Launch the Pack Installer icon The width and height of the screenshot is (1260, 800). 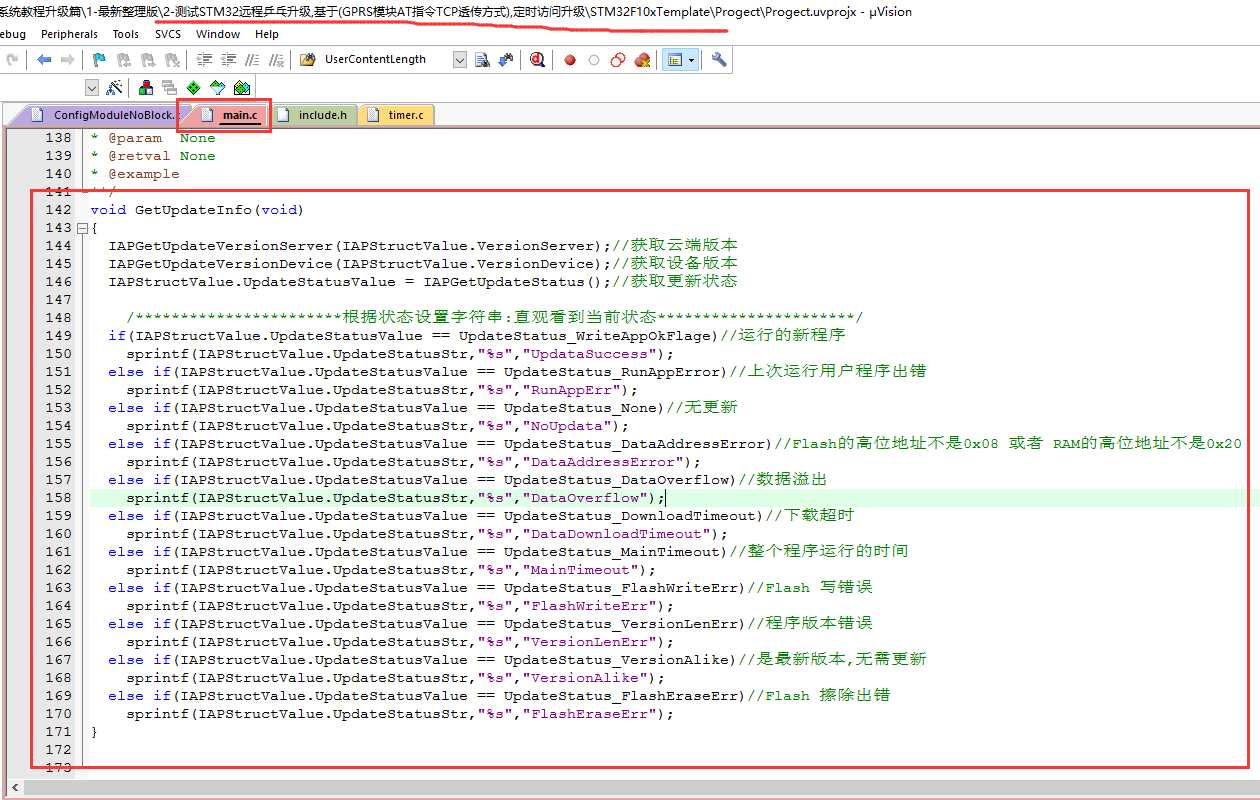tap(240, 88)
